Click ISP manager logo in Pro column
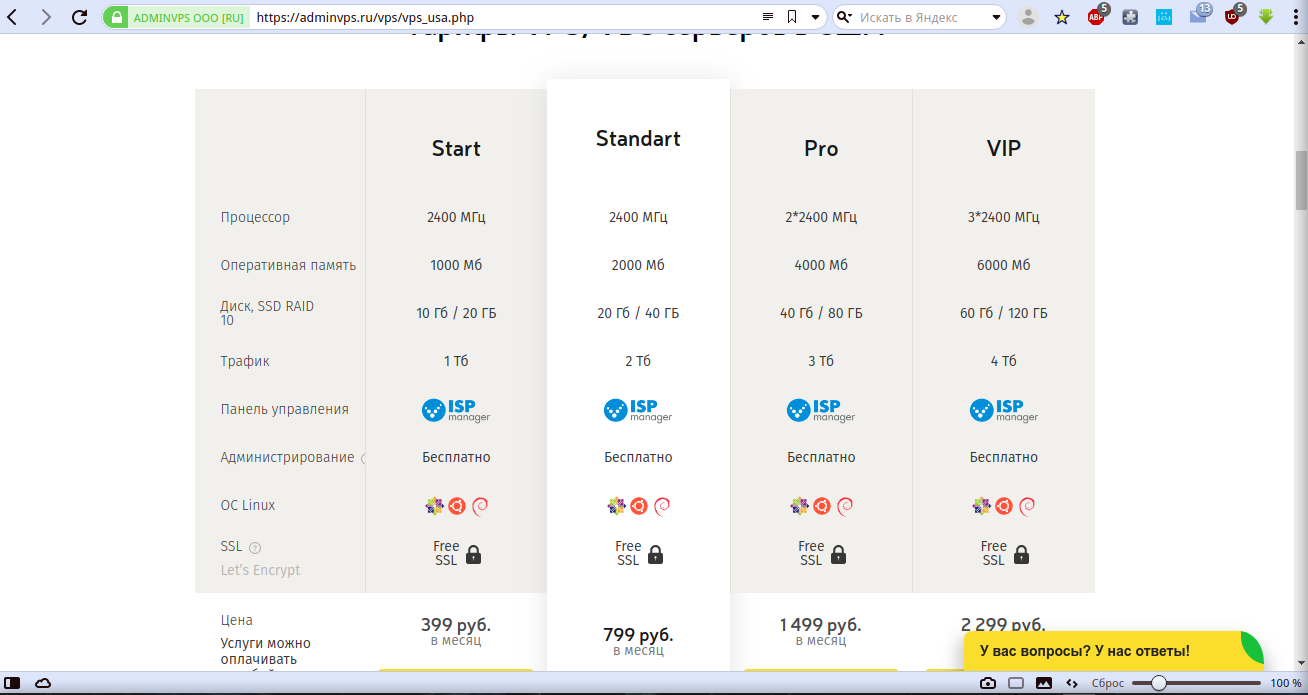The image size is (1308, 695). [821, 410]
